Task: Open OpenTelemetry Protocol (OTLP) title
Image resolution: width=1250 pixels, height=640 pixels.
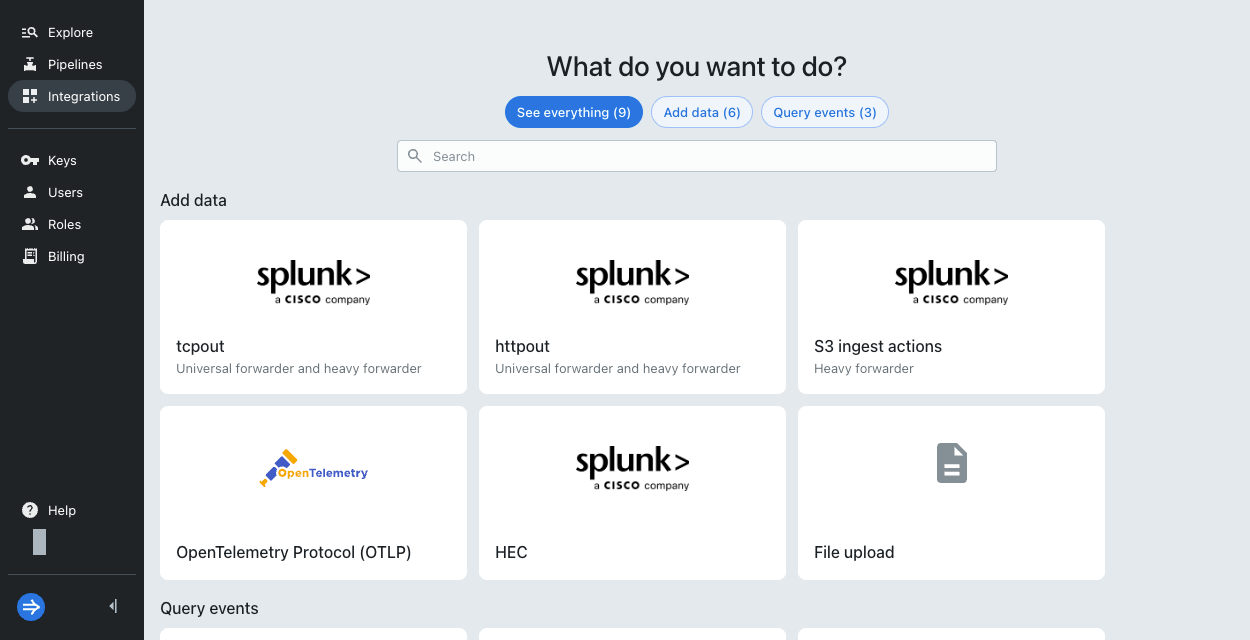Action: 294,552
